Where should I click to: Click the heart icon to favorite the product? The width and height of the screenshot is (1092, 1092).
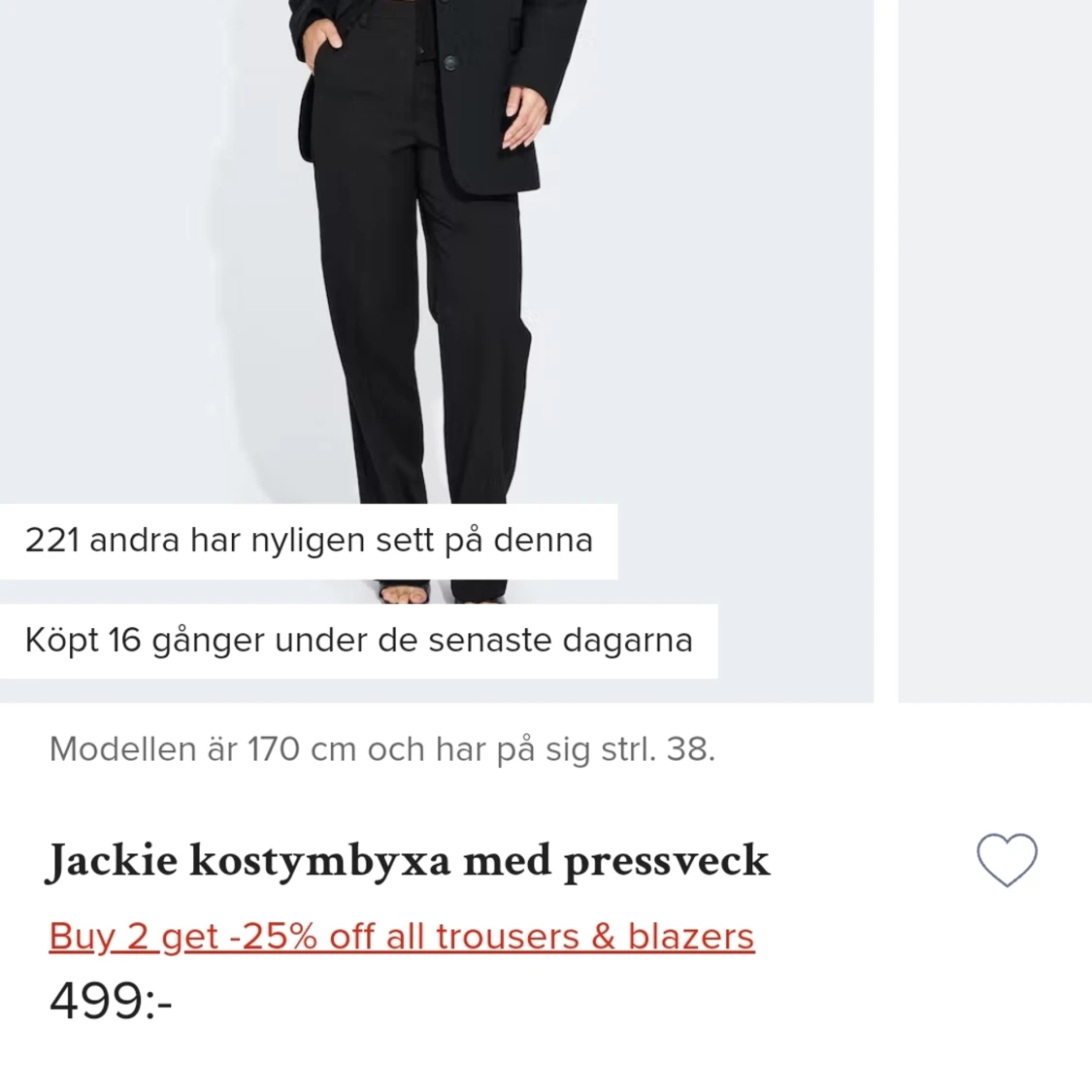pos(1006,858)
